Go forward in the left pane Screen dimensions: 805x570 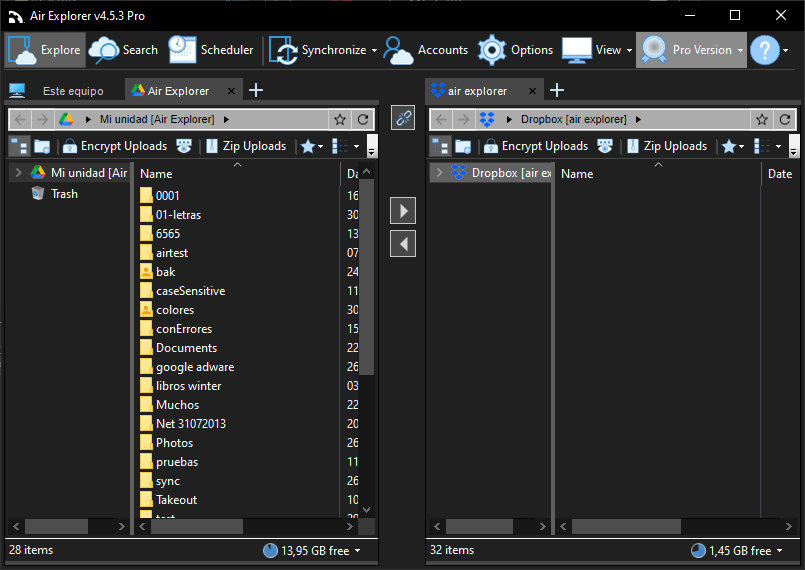coord(43,120)
